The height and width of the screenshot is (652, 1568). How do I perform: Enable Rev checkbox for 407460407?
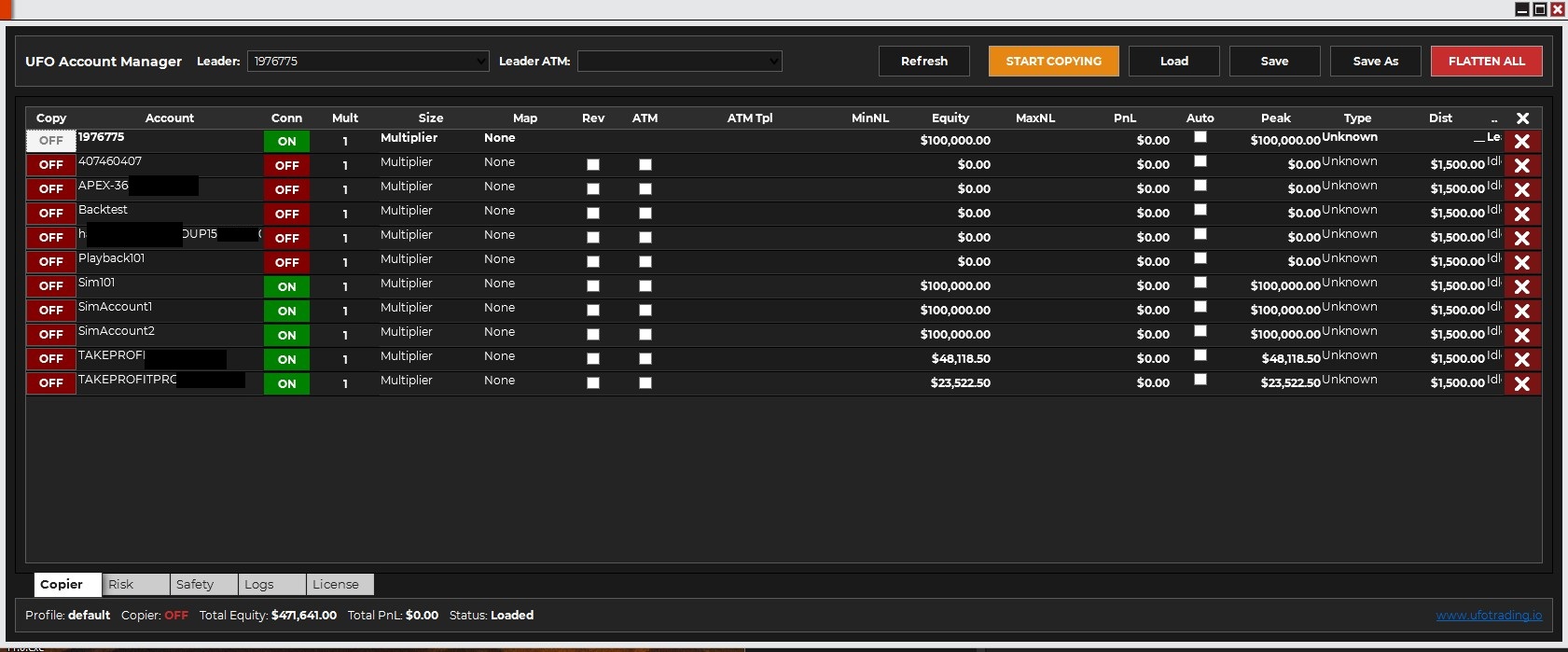click(592, 165)
